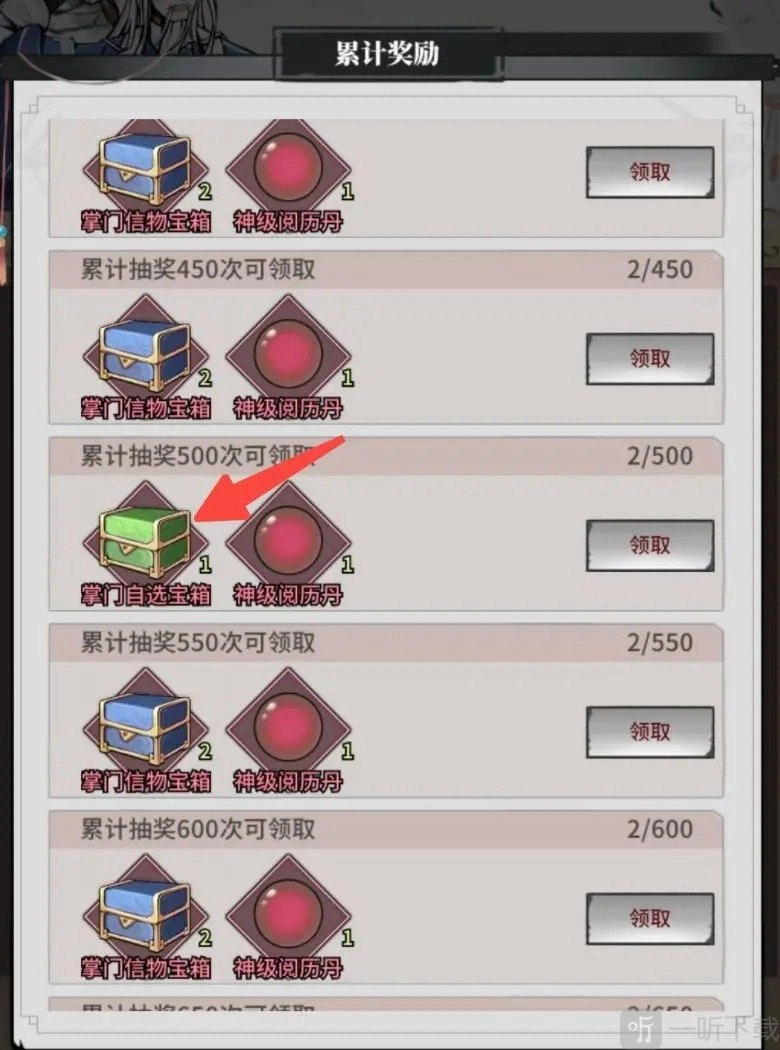Open the blue 掌门信物宝箱 in the 550 row
The height and width of the screenshot is (1050, 780).
146,729
